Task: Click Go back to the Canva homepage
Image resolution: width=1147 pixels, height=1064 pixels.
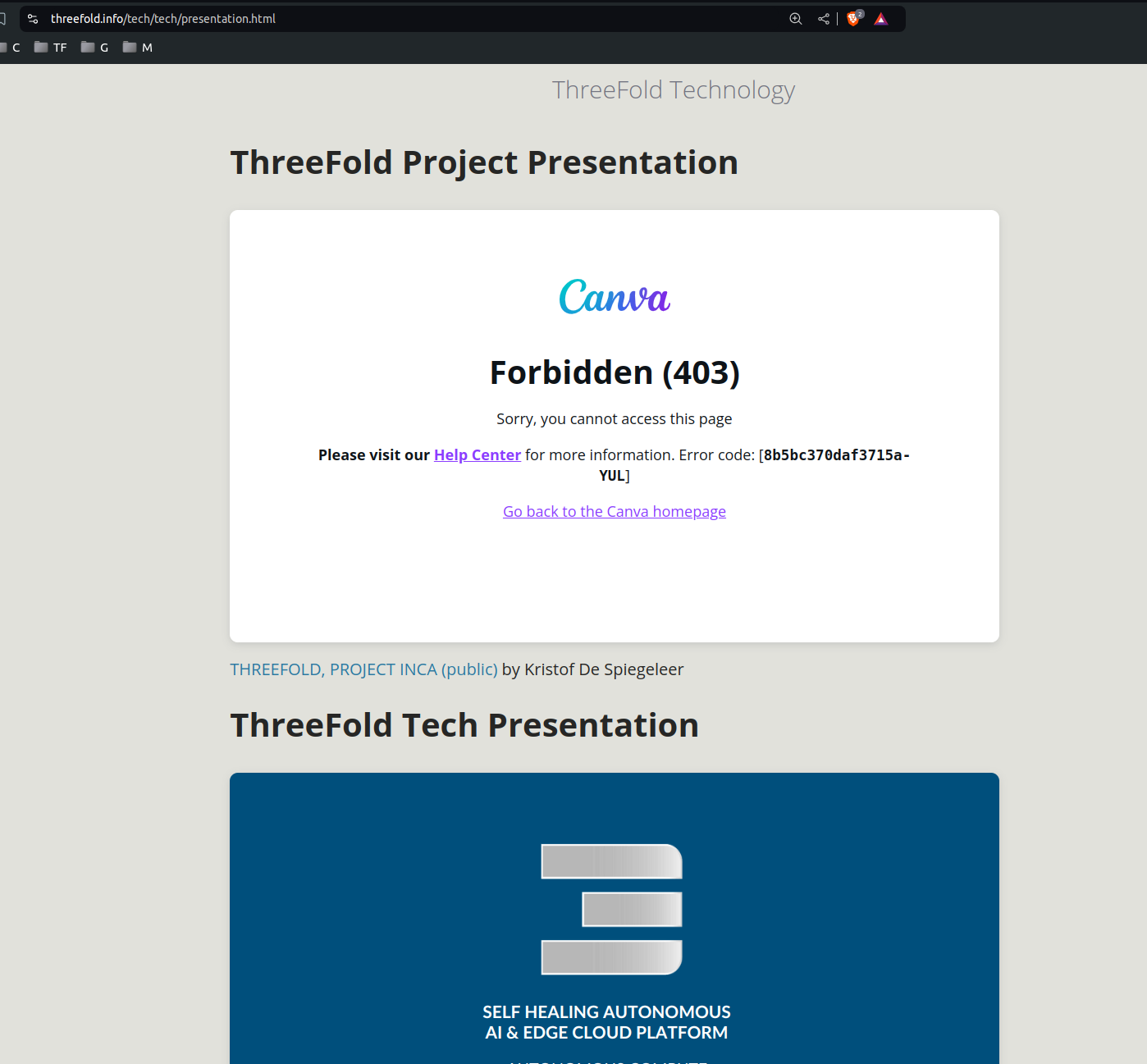Action: 614,512
